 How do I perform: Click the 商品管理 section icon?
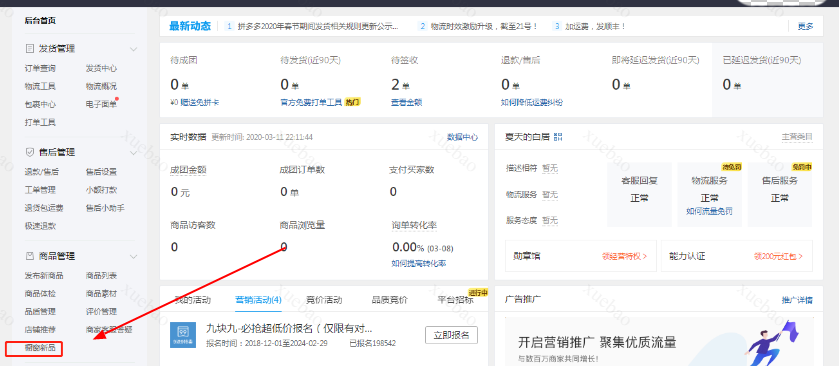point(30,256)
